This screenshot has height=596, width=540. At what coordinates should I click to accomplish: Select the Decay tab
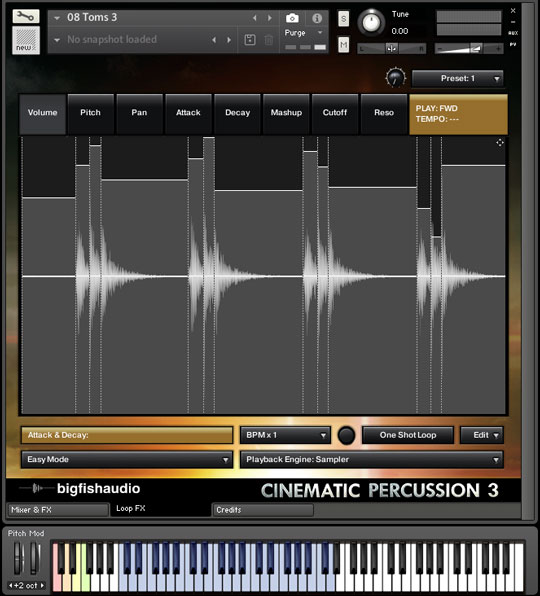[x=238, y=114]
